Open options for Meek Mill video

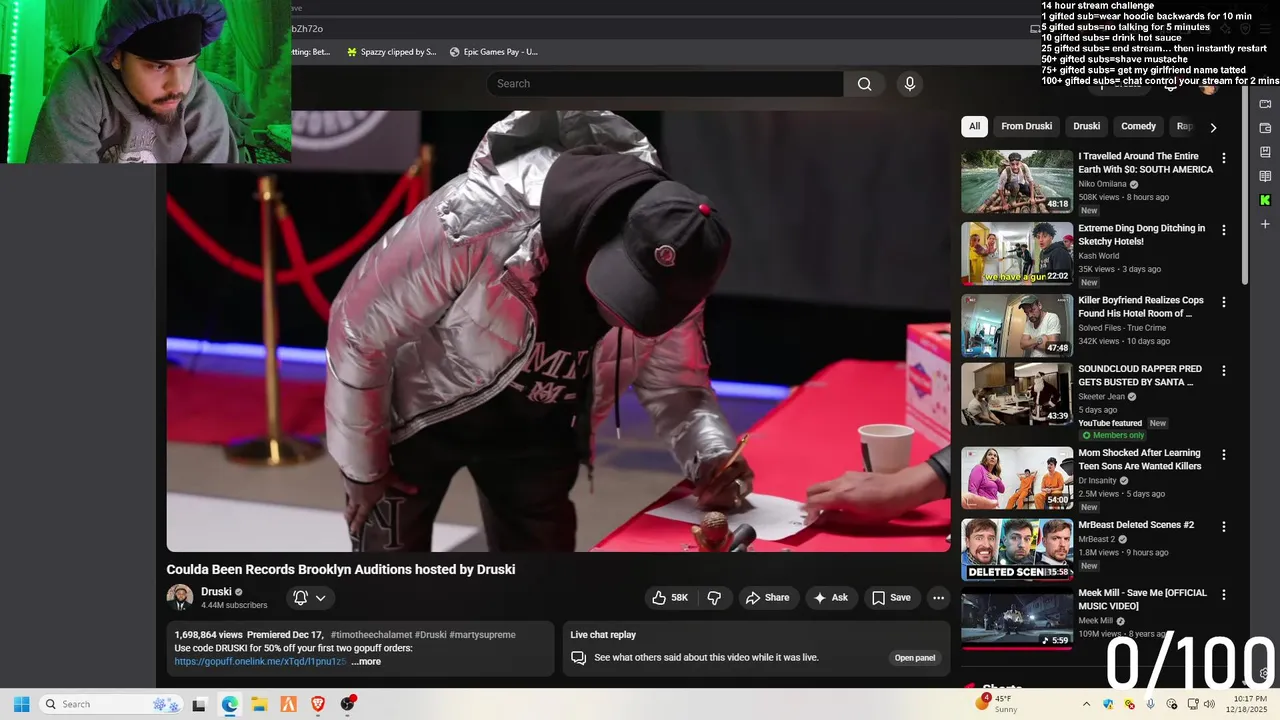[1223, 594]
